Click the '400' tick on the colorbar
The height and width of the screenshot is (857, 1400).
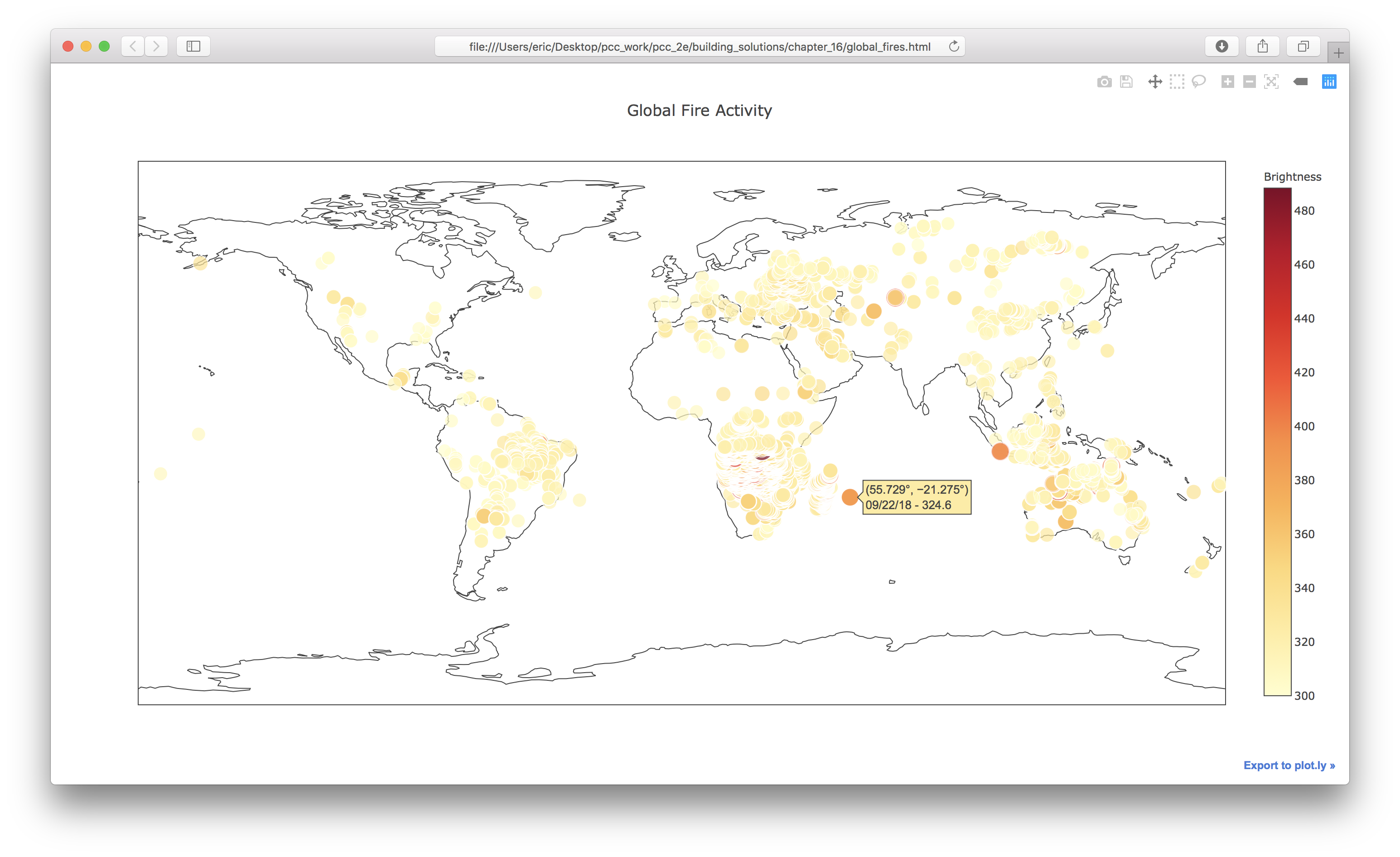(x=1304, y=427)
